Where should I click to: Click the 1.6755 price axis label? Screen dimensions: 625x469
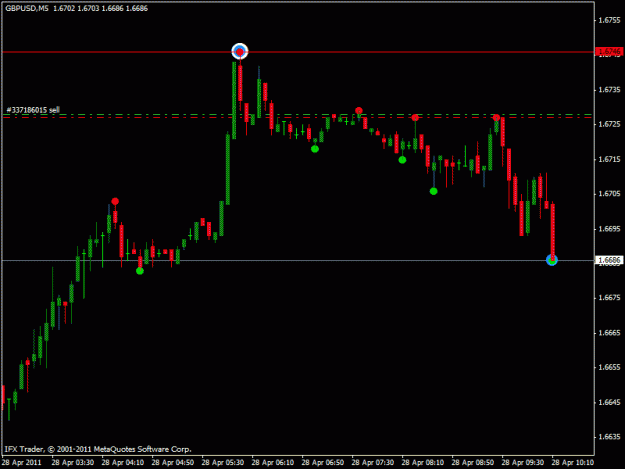pos(609,20)
